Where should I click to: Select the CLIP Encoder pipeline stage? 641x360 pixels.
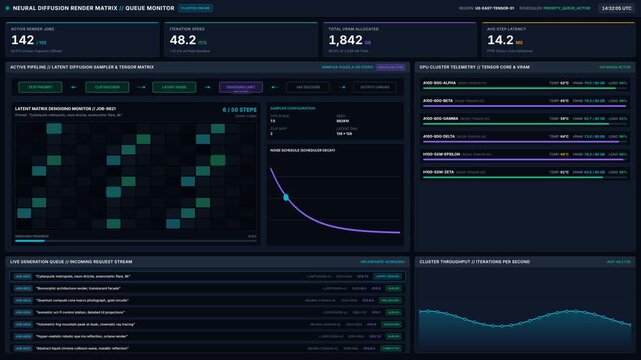107,87
